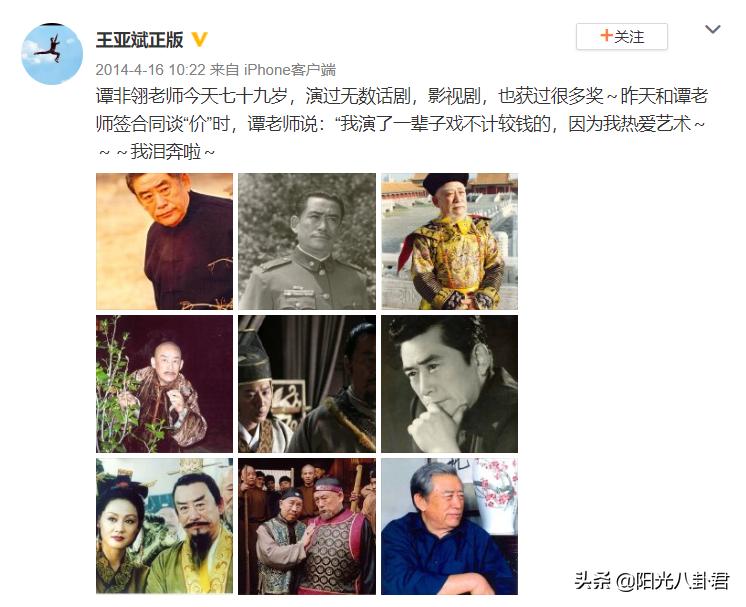Click the jumping figure in the avatar
The image size is (746, 607).
click(x=50, y=49)
